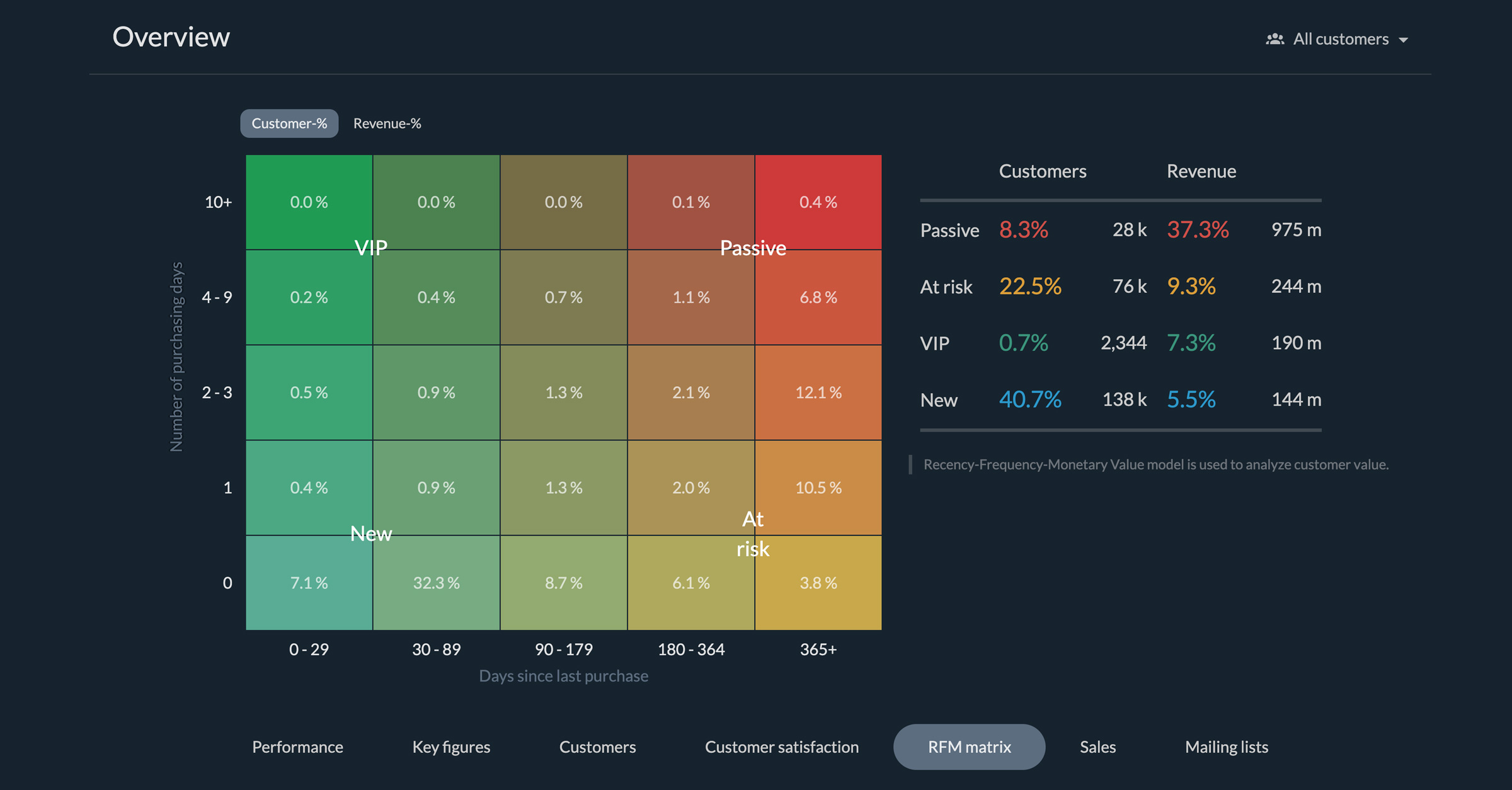Expand the customer segment selector chevron
This screenshot has width=1512, height=790.
point(1405,40)
